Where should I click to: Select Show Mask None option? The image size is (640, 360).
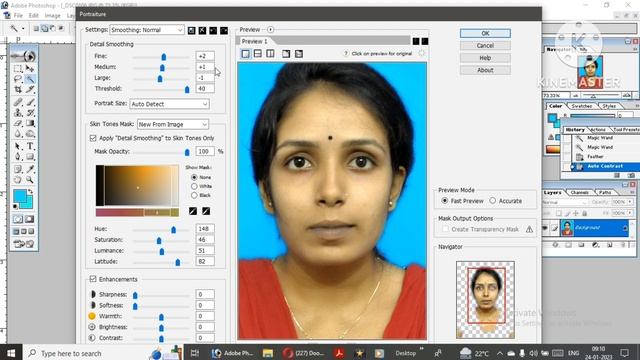click(x=194, y=177)
